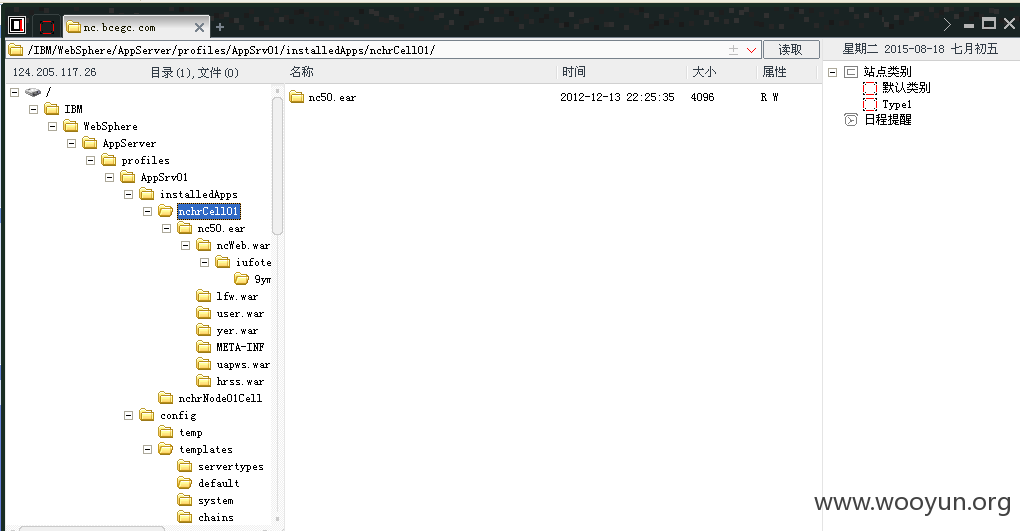Select the IBM folder in tree
This screenshot has width=1020, height=531.
(64, 109)
